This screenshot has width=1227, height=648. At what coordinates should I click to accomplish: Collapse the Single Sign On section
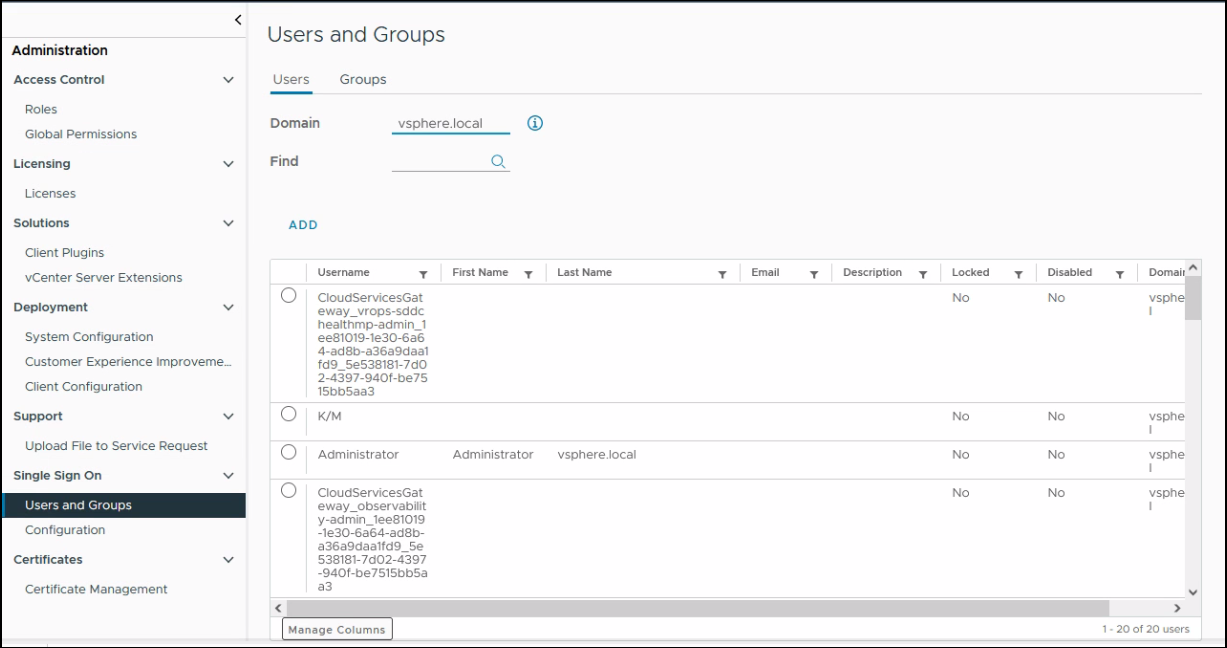[x=230, y=475]
